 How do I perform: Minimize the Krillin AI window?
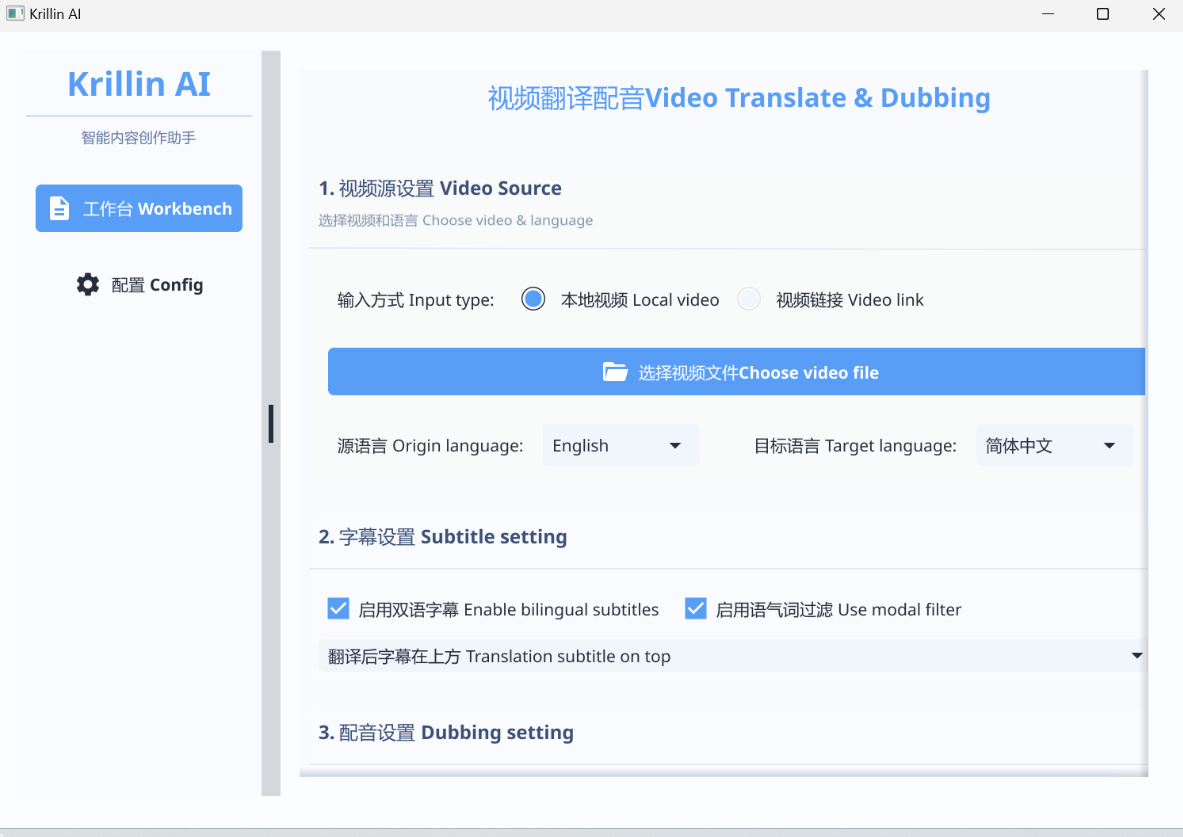point(1048,14)
